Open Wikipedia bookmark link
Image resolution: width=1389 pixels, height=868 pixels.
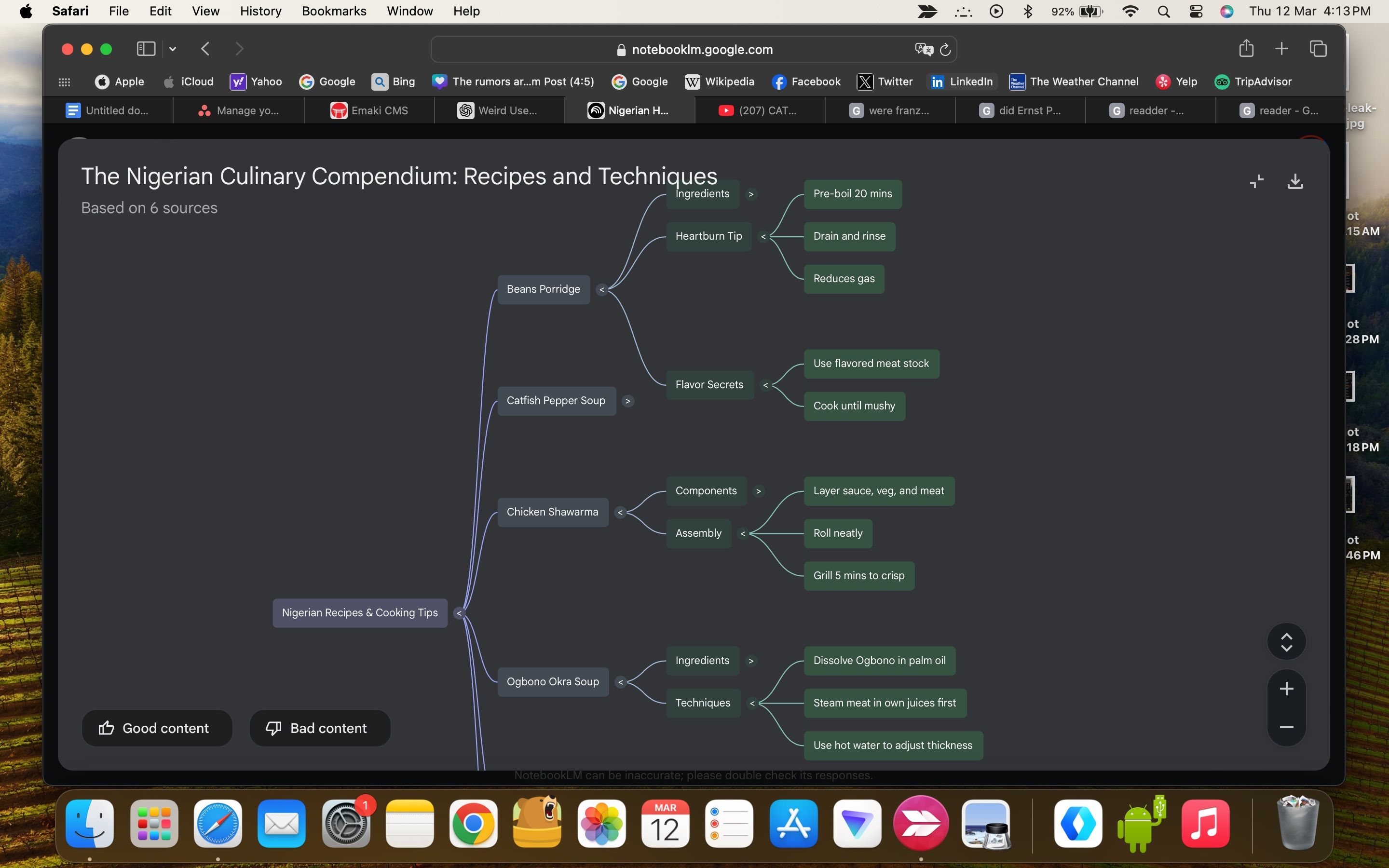(719, 81)
